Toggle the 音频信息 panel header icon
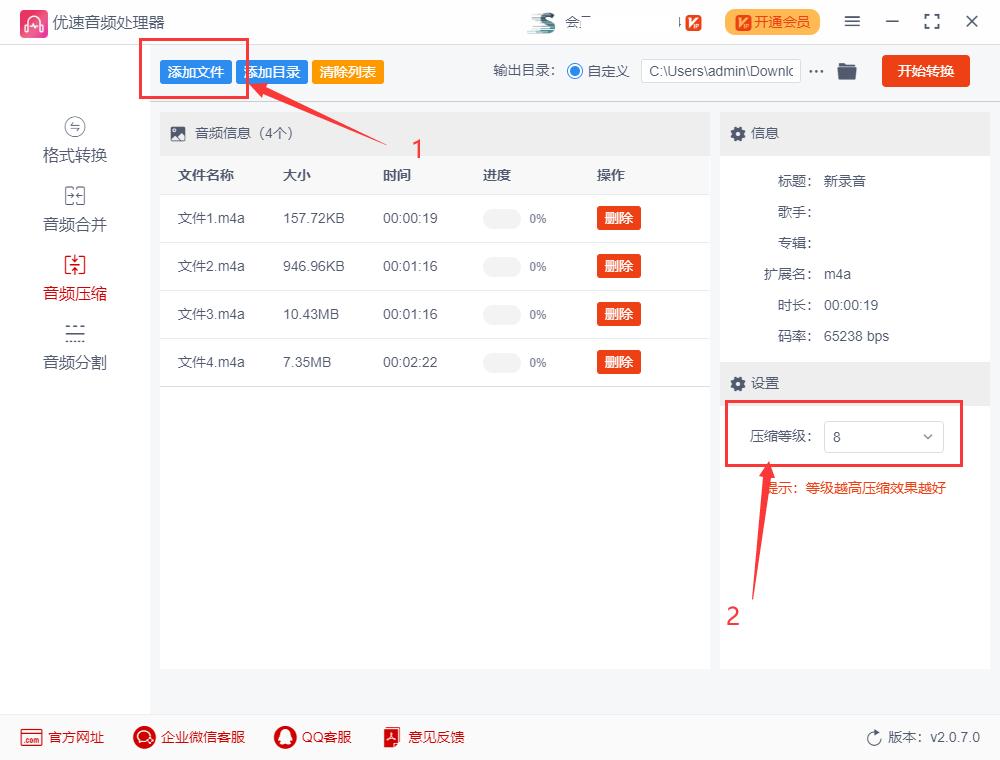The height and width of the screenshot is (760, 1000). click(178, 132)
